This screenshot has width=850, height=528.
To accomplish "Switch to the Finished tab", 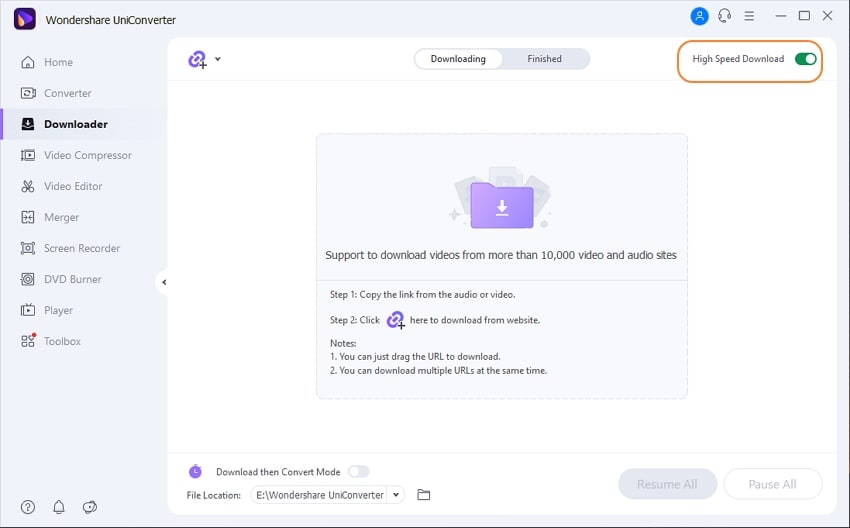I will click(544, 59).
